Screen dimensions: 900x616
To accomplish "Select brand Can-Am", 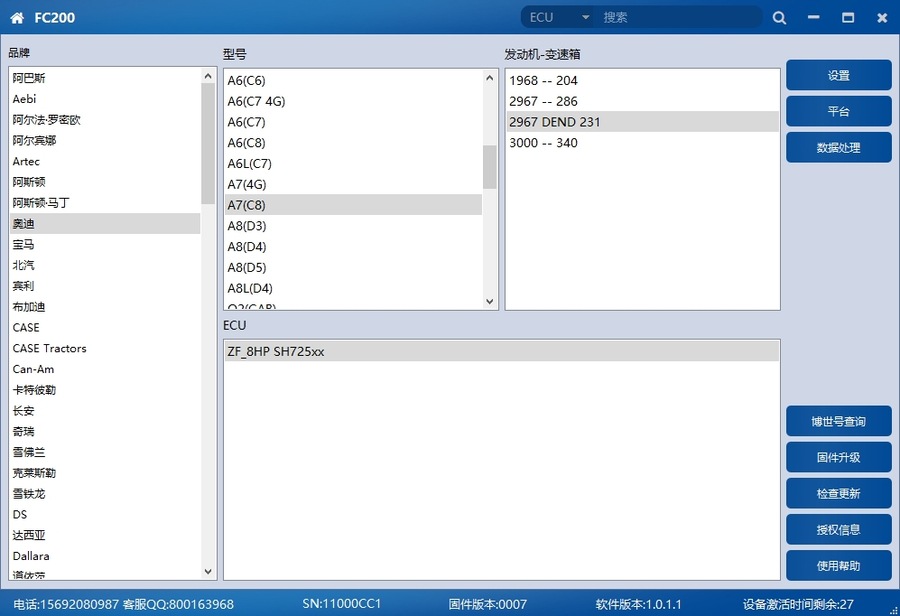I will [x=105, y=369].
